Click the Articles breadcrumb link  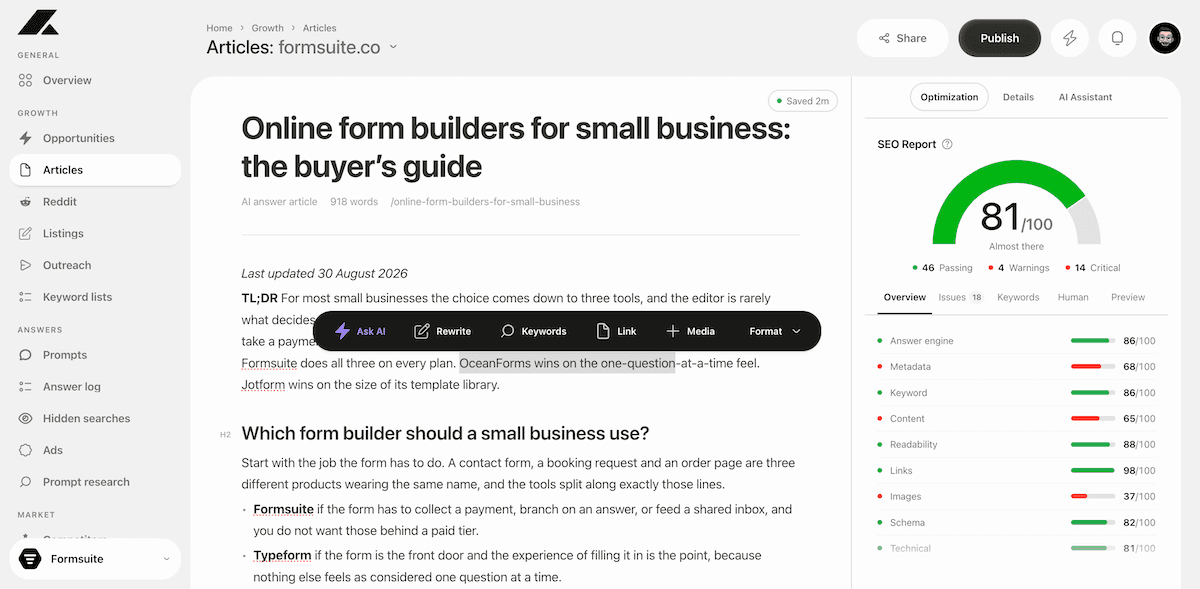pyautogui.click(x=320, y=28)
